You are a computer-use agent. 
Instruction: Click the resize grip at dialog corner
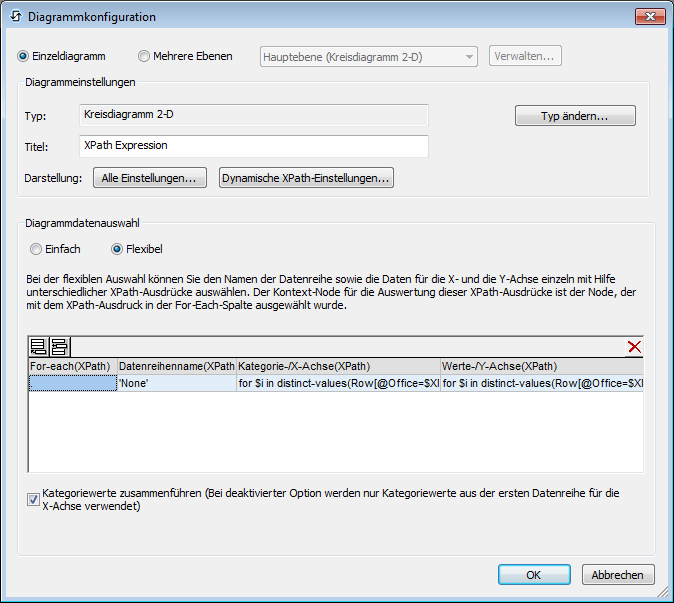pyautogui.click(x=664, y=592)
